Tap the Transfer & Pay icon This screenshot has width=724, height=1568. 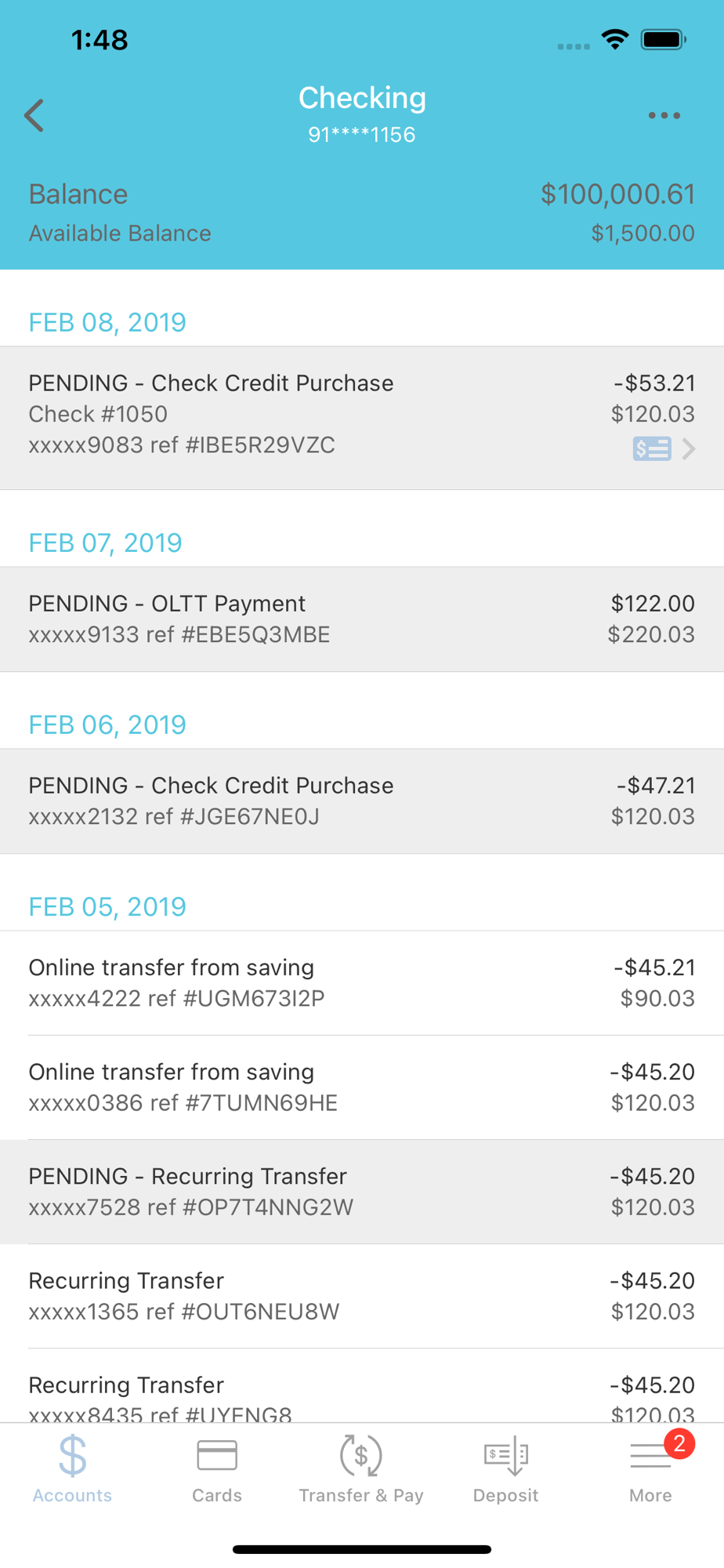coord(361,1456)
